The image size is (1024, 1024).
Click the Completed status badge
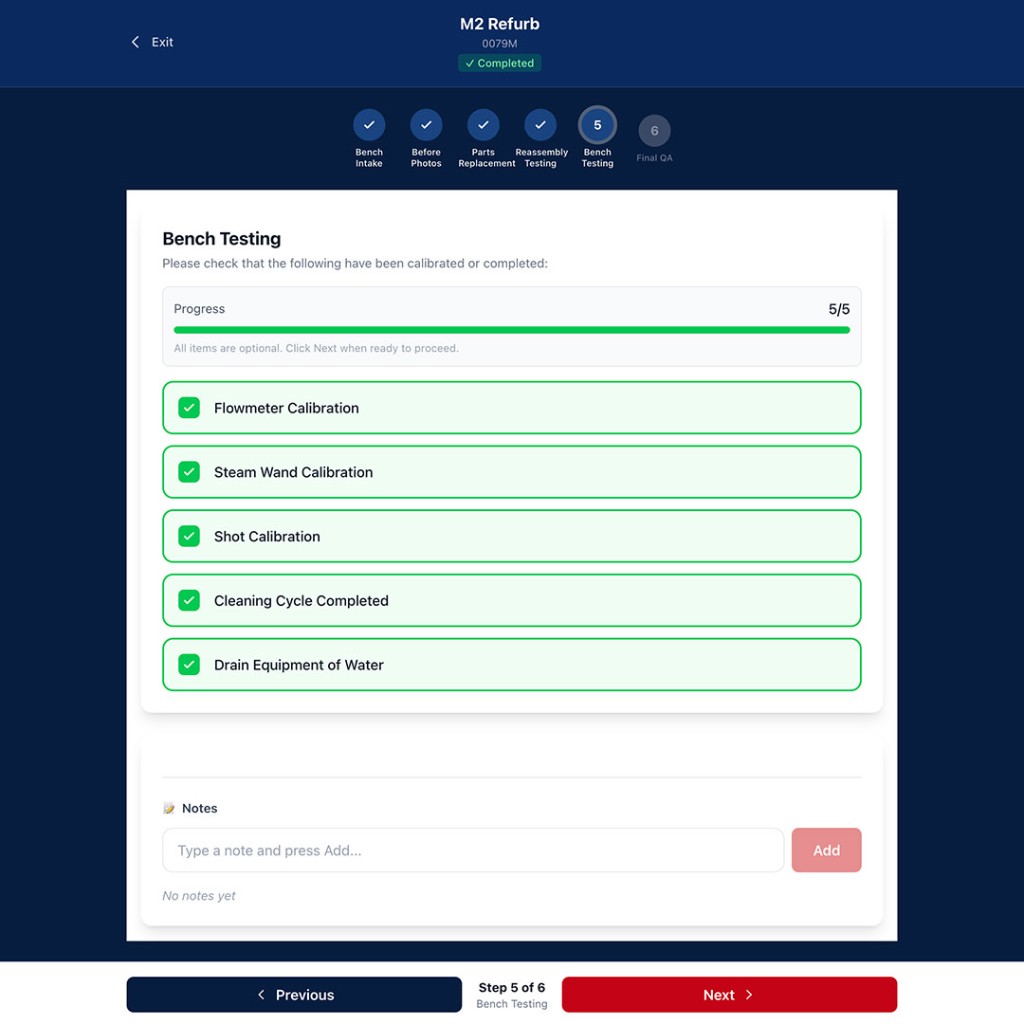(x=499, y=63)
